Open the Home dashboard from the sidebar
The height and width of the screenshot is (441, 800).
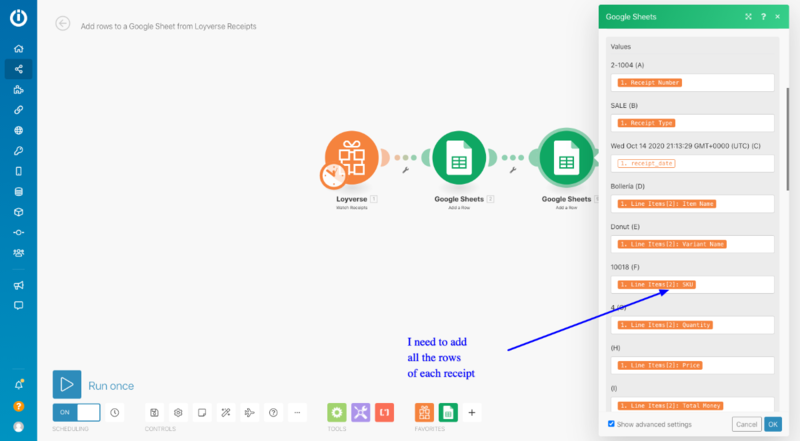pyautogui.click(x=18, y=48)
